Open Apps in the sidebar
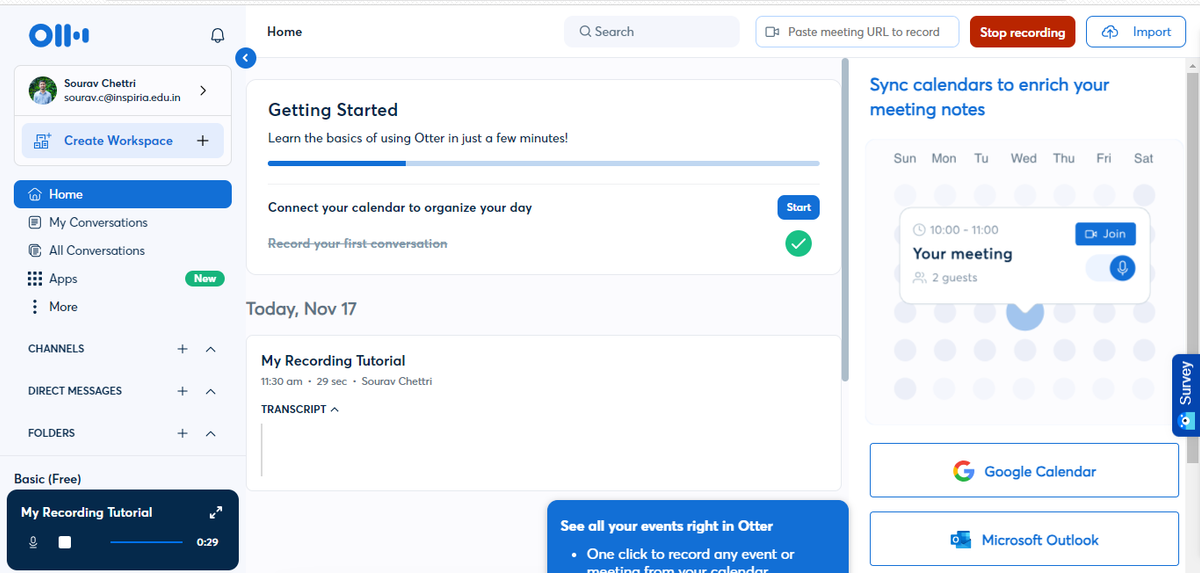1200x573 pixels. [63, 279]
